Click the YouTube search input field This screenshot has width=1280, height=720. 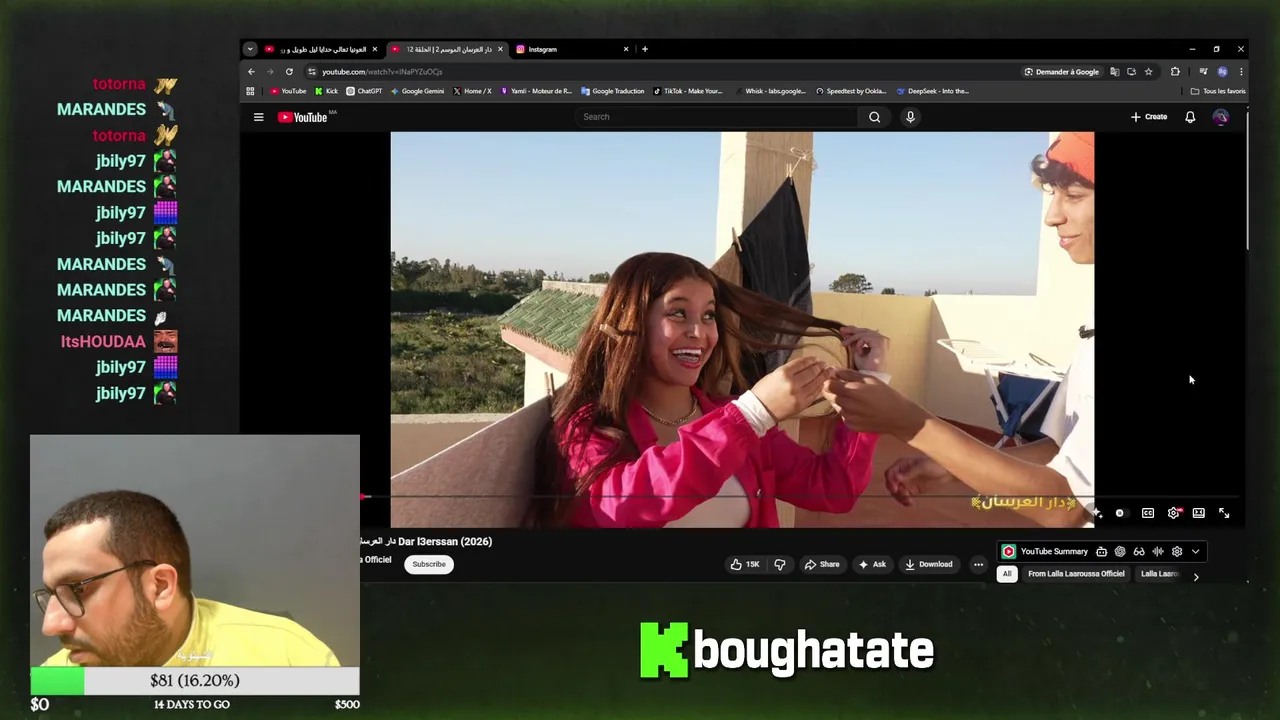pyautogui.click(x=716, y=117)
